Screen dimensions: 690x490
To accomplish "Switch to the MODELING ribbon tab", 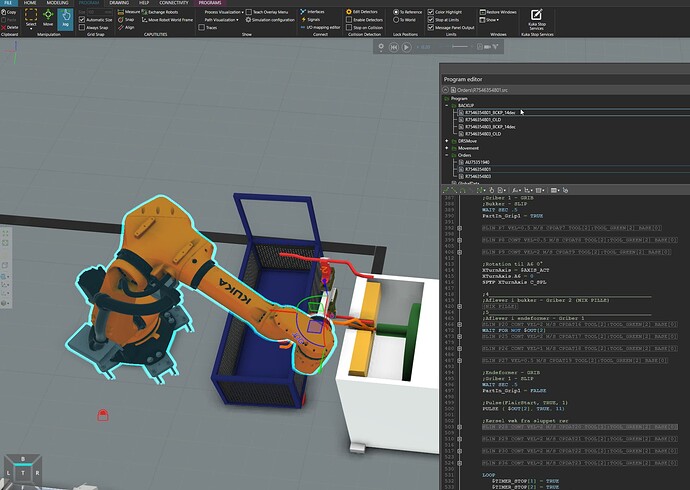I will pyautogui.click(x=57, y=3).
